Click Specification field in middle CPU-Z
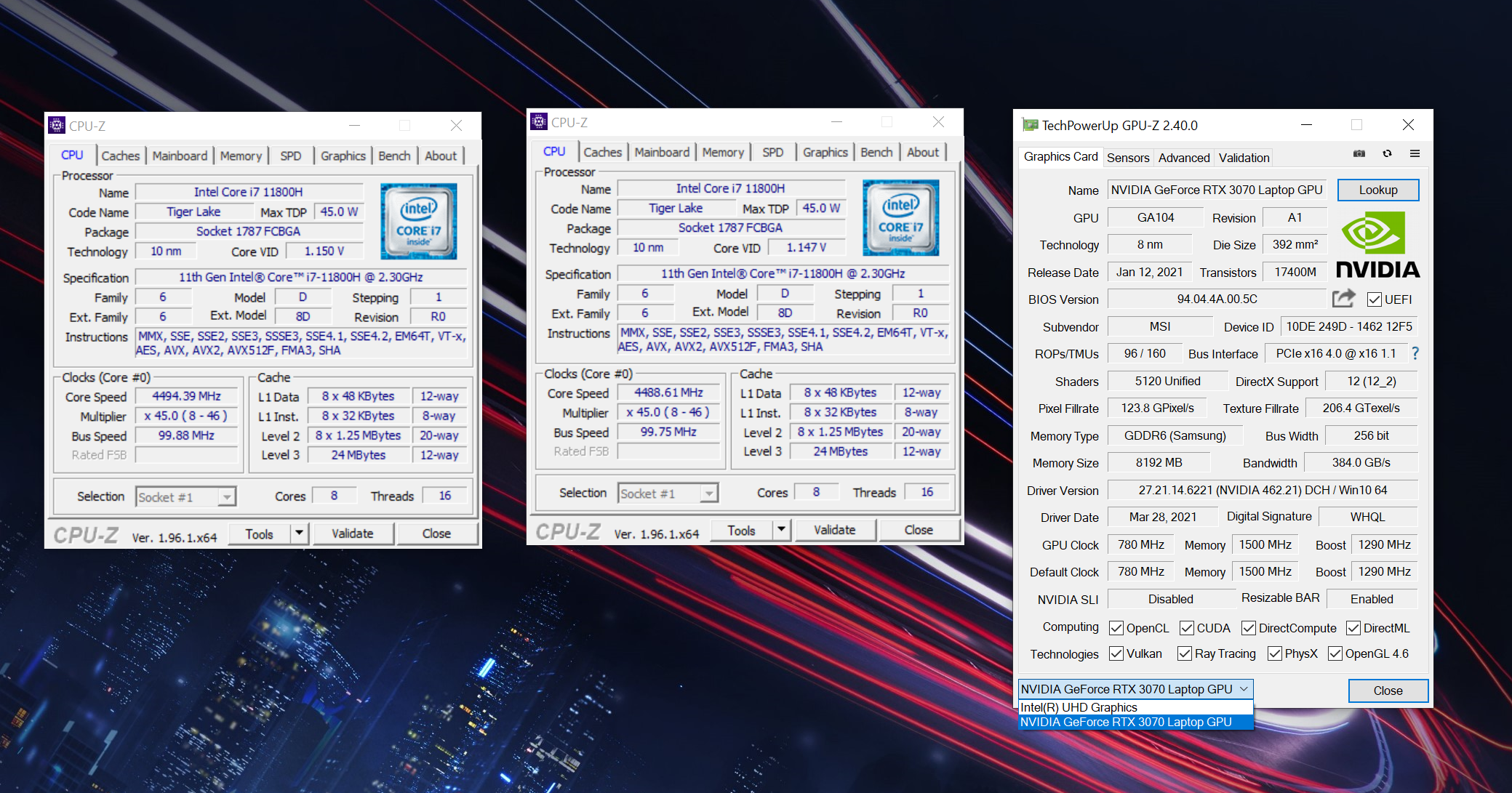Image resolution: width=1512 pixels, height=793 pixels. pos(783,273)
